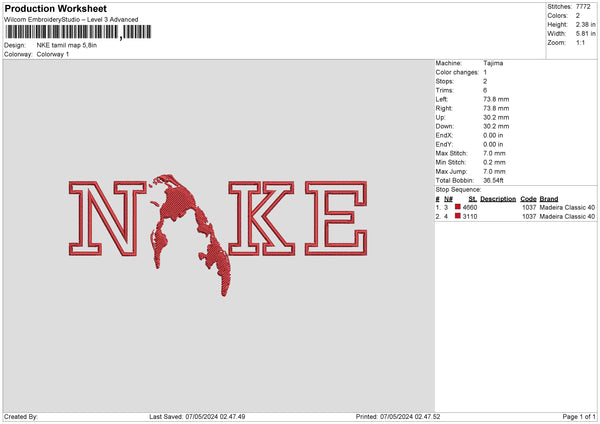Click the "Stops:" label
Image resolution: width=600 pixels, height=424 pixels.
point(445,81)
